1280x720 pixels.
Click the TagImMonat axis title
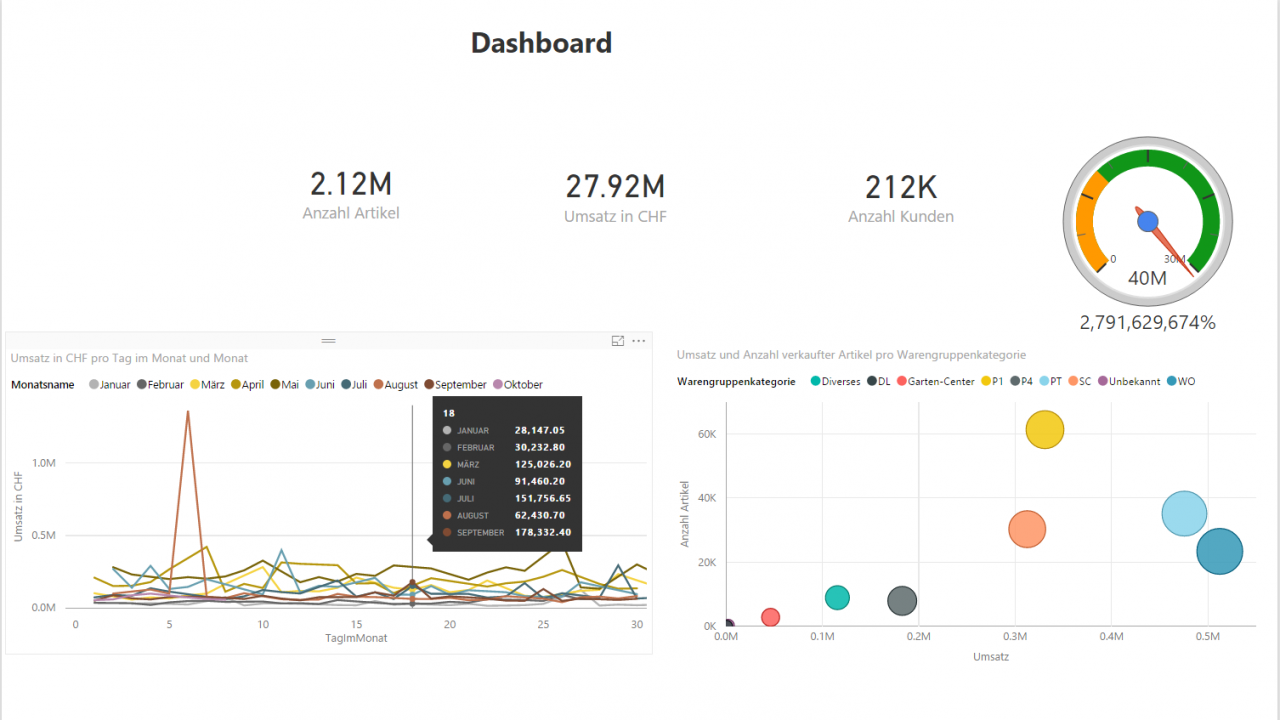point(356,637)
